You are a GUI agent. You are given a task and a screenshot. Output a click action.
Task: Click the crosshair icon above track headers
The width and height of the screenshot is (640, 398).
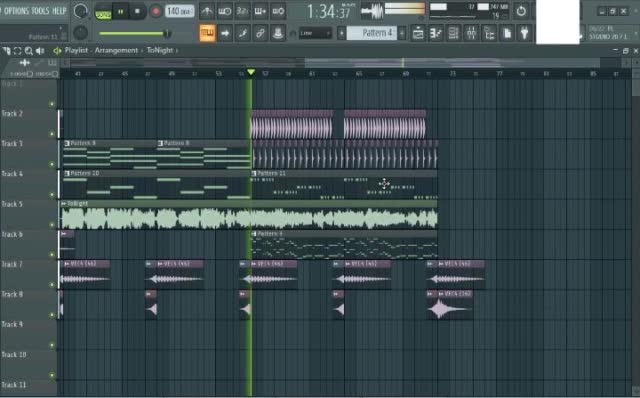24,62
